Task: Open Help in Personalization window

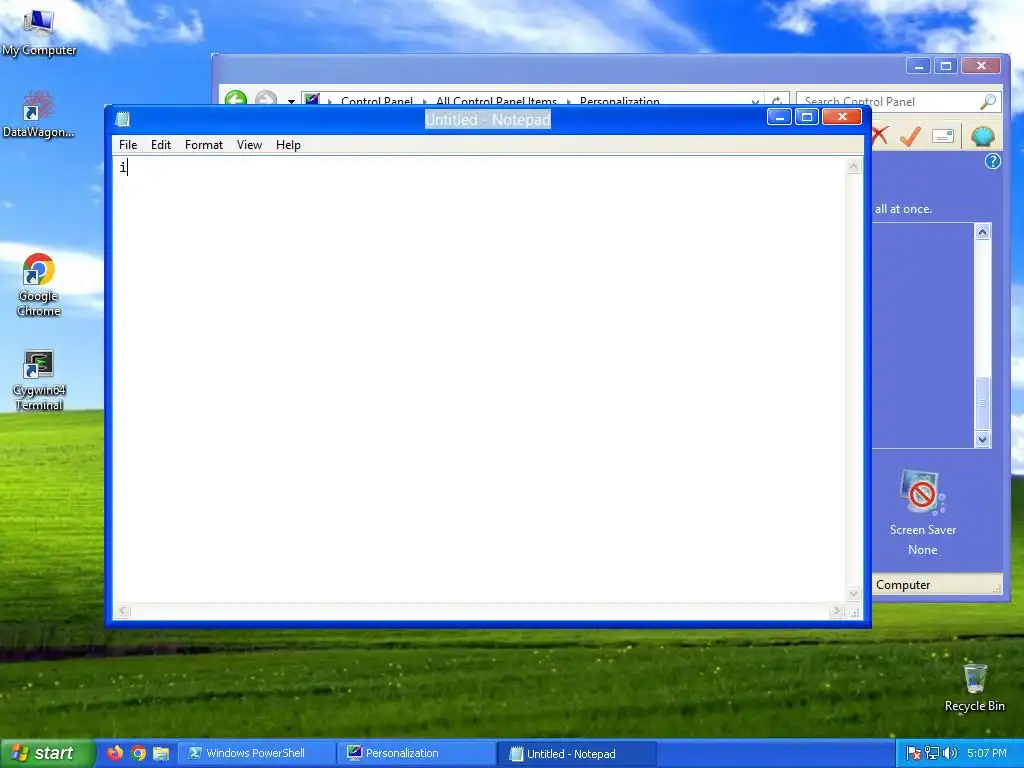Action: pos(992,161)
